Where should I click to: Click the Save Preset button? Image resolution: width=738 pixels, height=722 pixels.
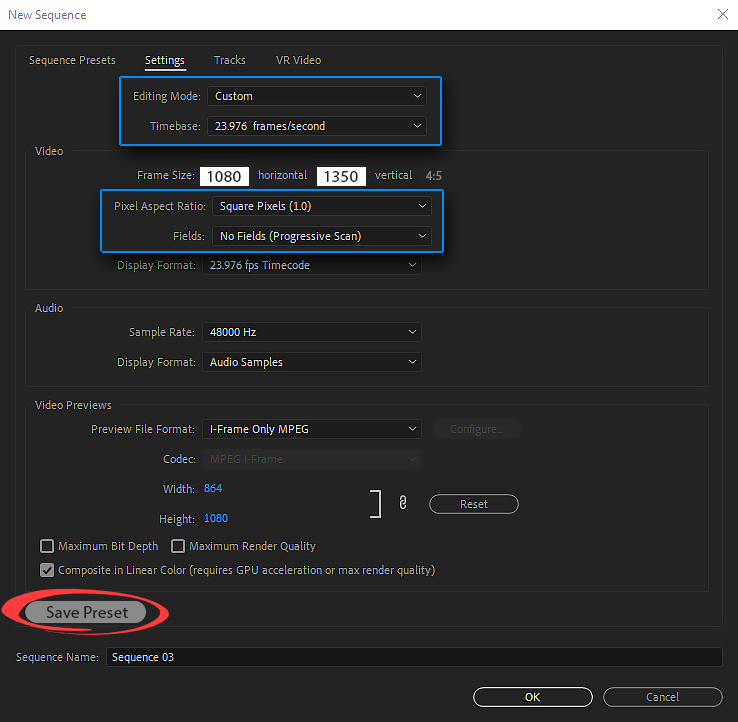[86, 612]
